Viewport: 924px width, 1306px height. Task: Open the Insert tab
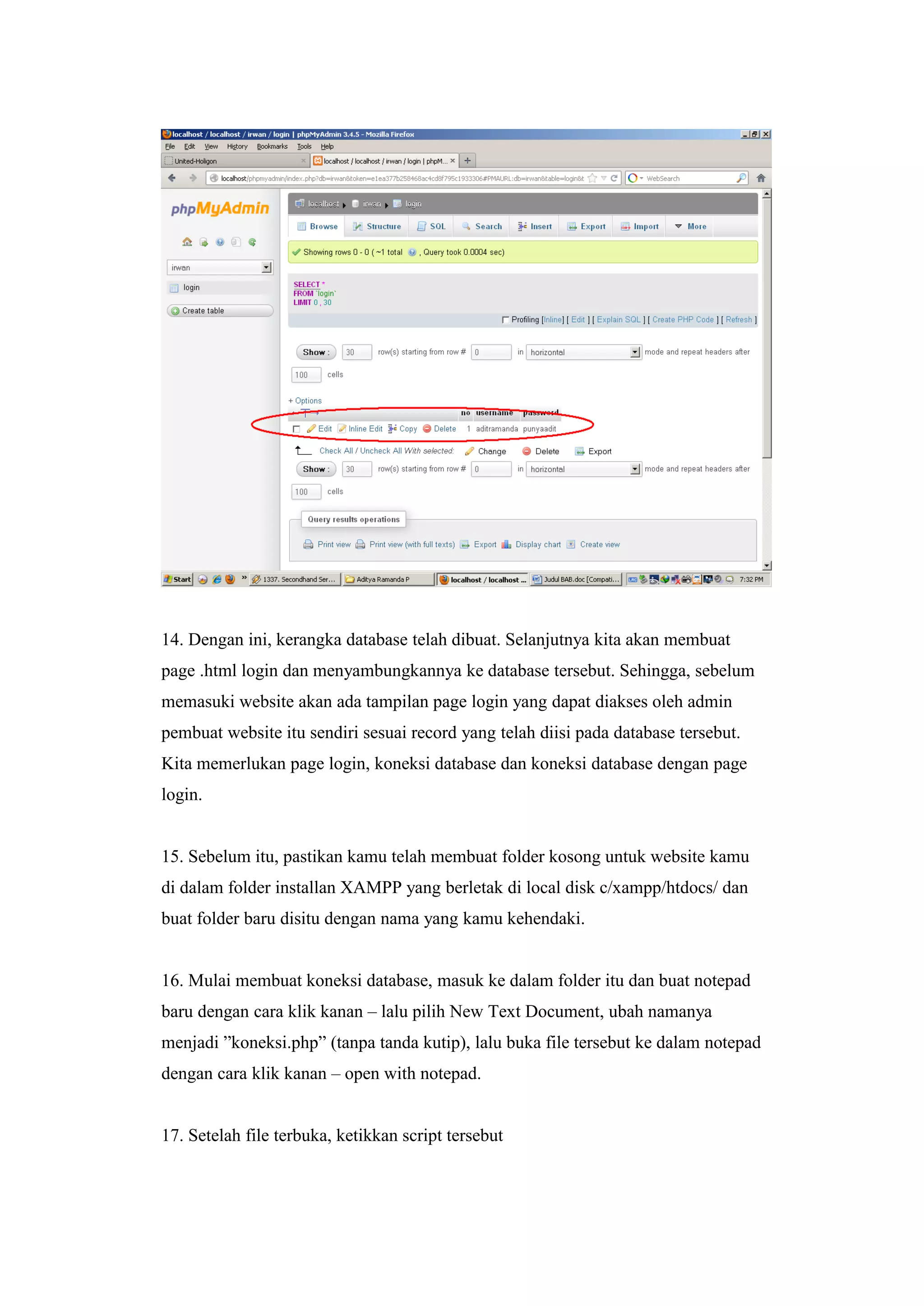(535, 227)
